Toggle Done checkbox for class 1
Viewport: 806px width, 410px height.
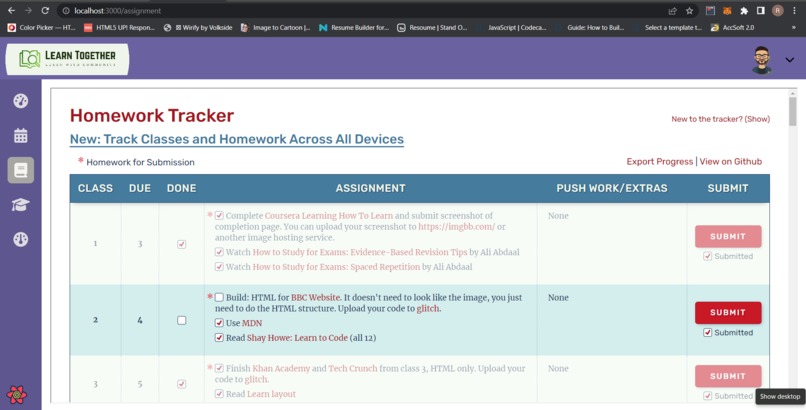coord(181,244)
